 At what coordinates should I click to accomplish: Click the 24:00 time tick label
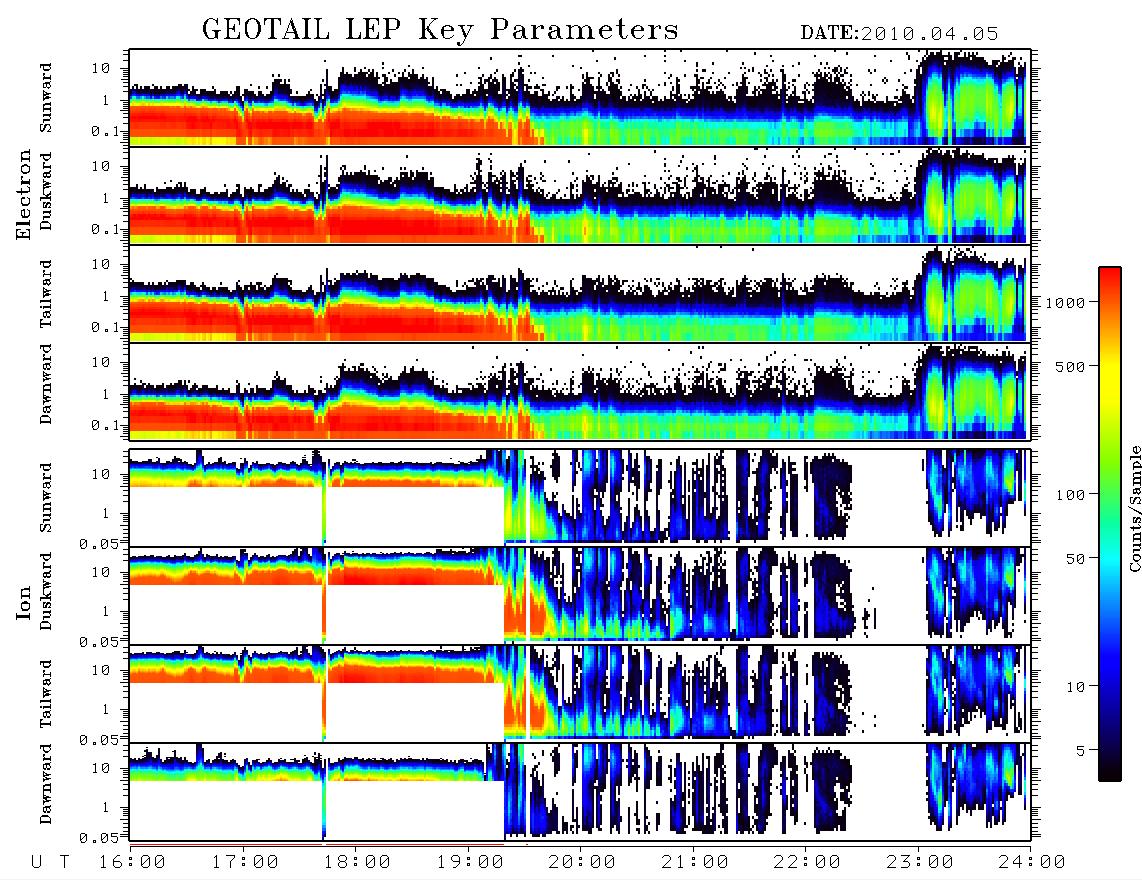point(1032,863)
